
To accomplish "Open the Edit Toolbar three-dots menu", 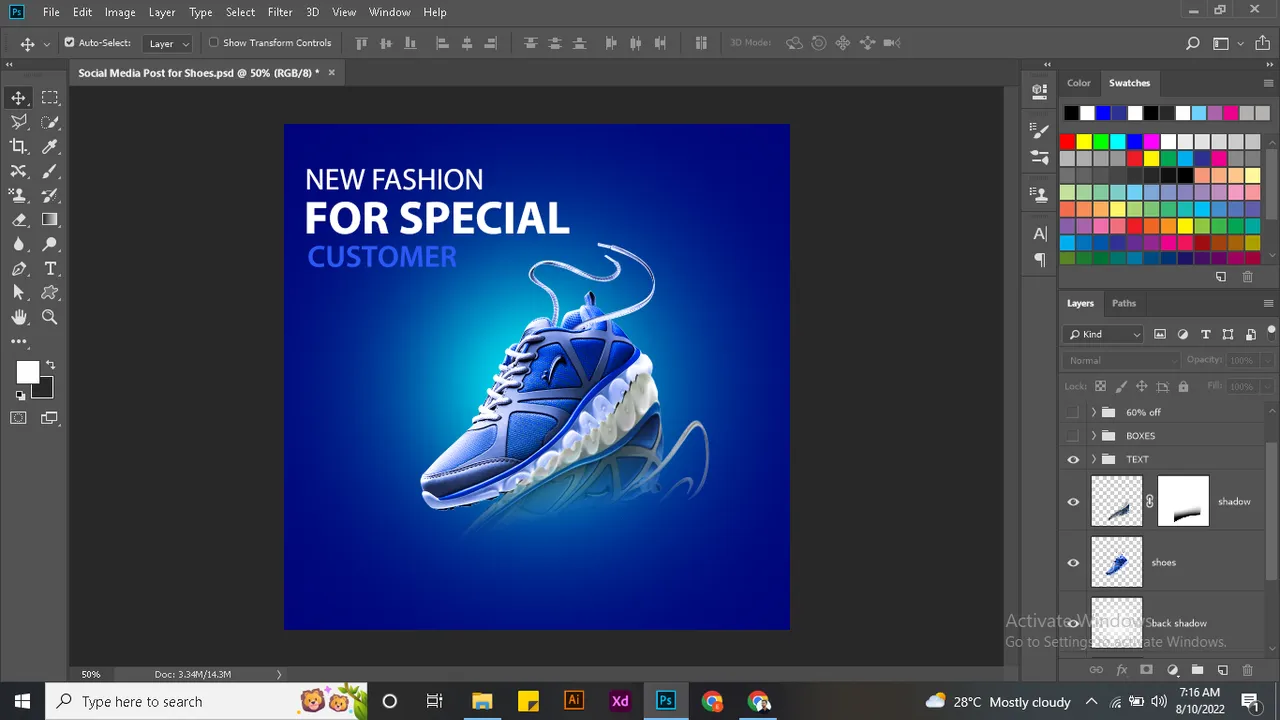I will [19, 342].
